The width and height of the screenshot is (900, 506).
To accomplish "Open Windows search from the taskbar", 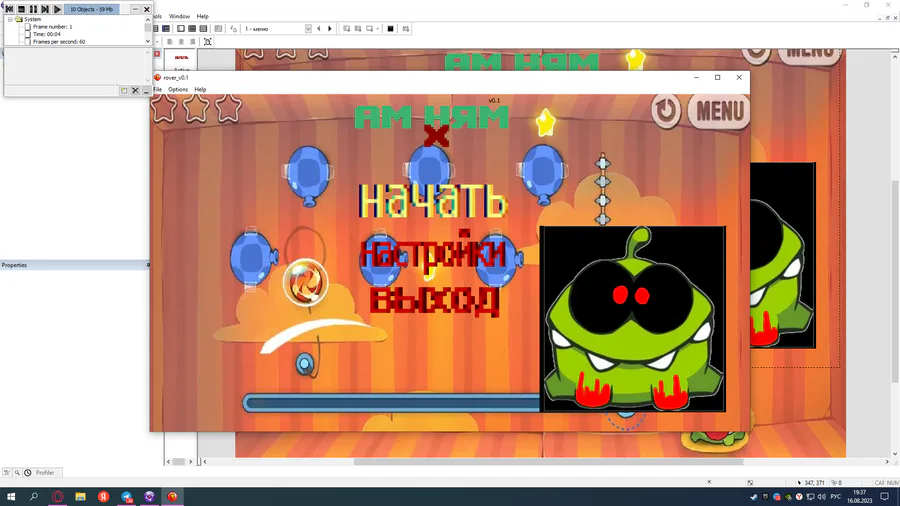I will pyautogui.click(x=34, y=496).
